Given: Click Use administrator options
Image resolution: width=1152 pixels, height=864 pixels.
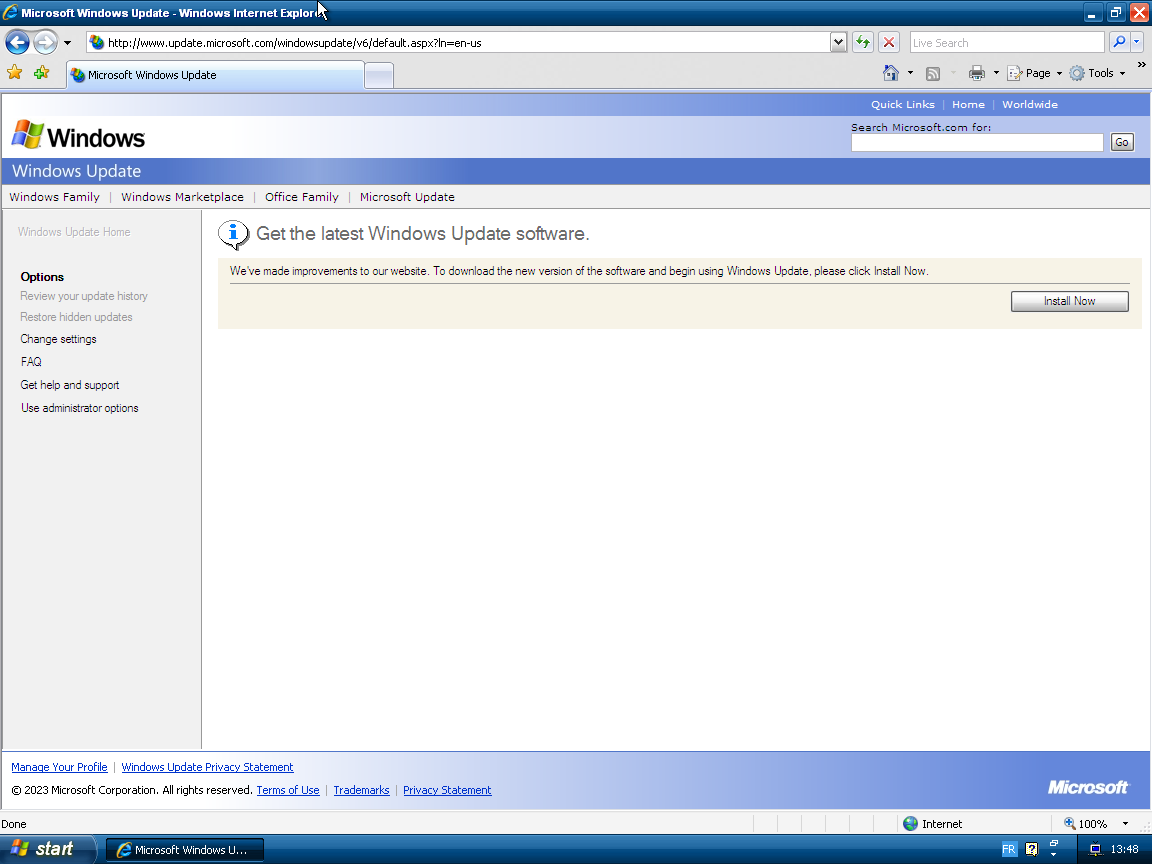Looking at the screenshot, I should coord(79,408).
